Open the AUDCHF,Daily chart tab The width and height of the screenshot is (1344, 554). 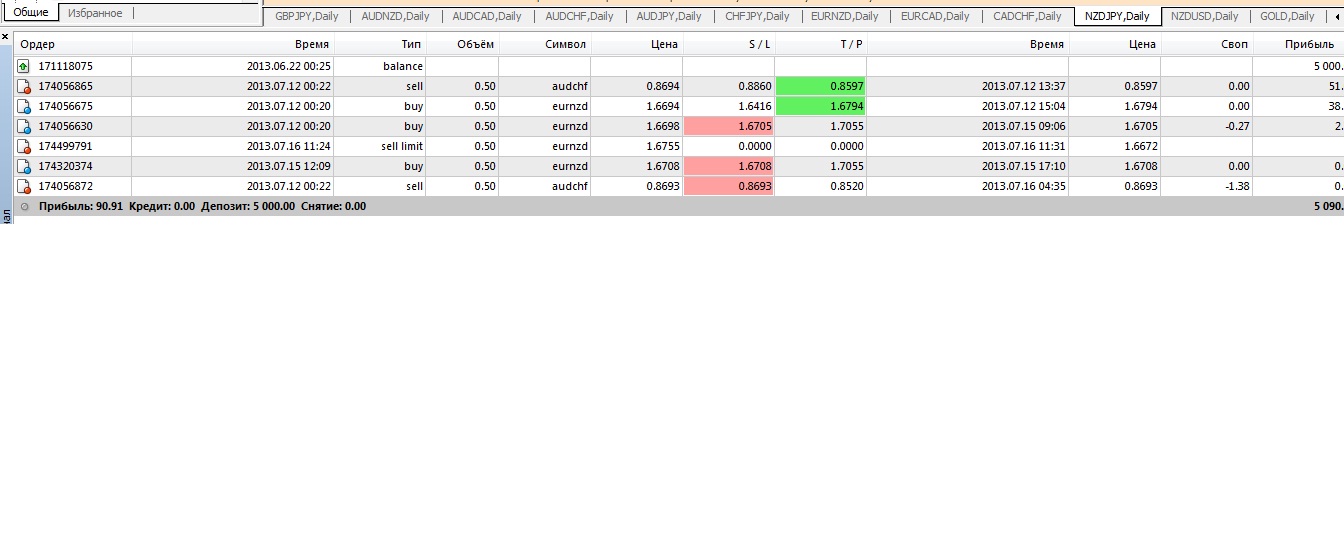579,16
